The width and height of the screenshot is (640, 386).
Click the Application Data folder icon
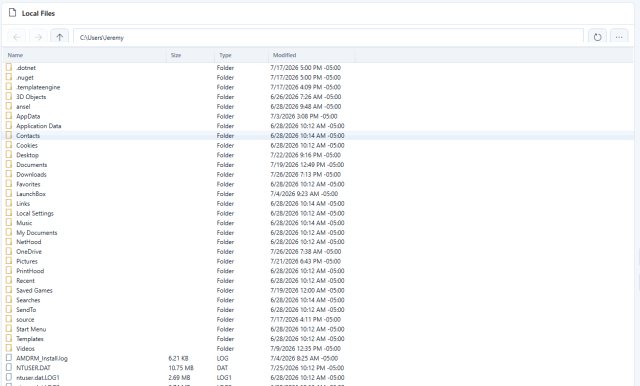(x=9, y=126)
